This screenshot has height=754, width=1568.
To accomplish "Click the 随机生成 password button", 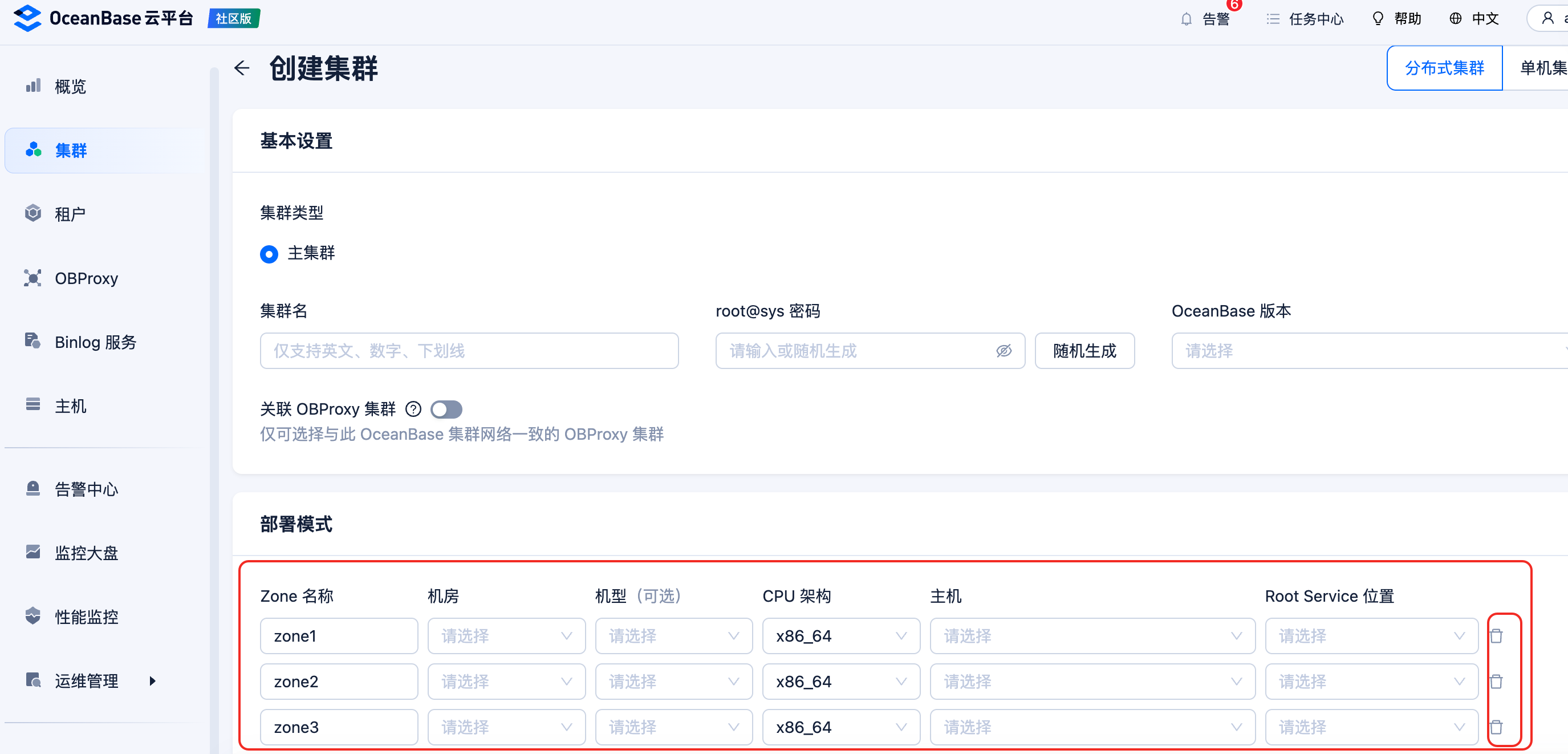I will [x=1084, y=351].
